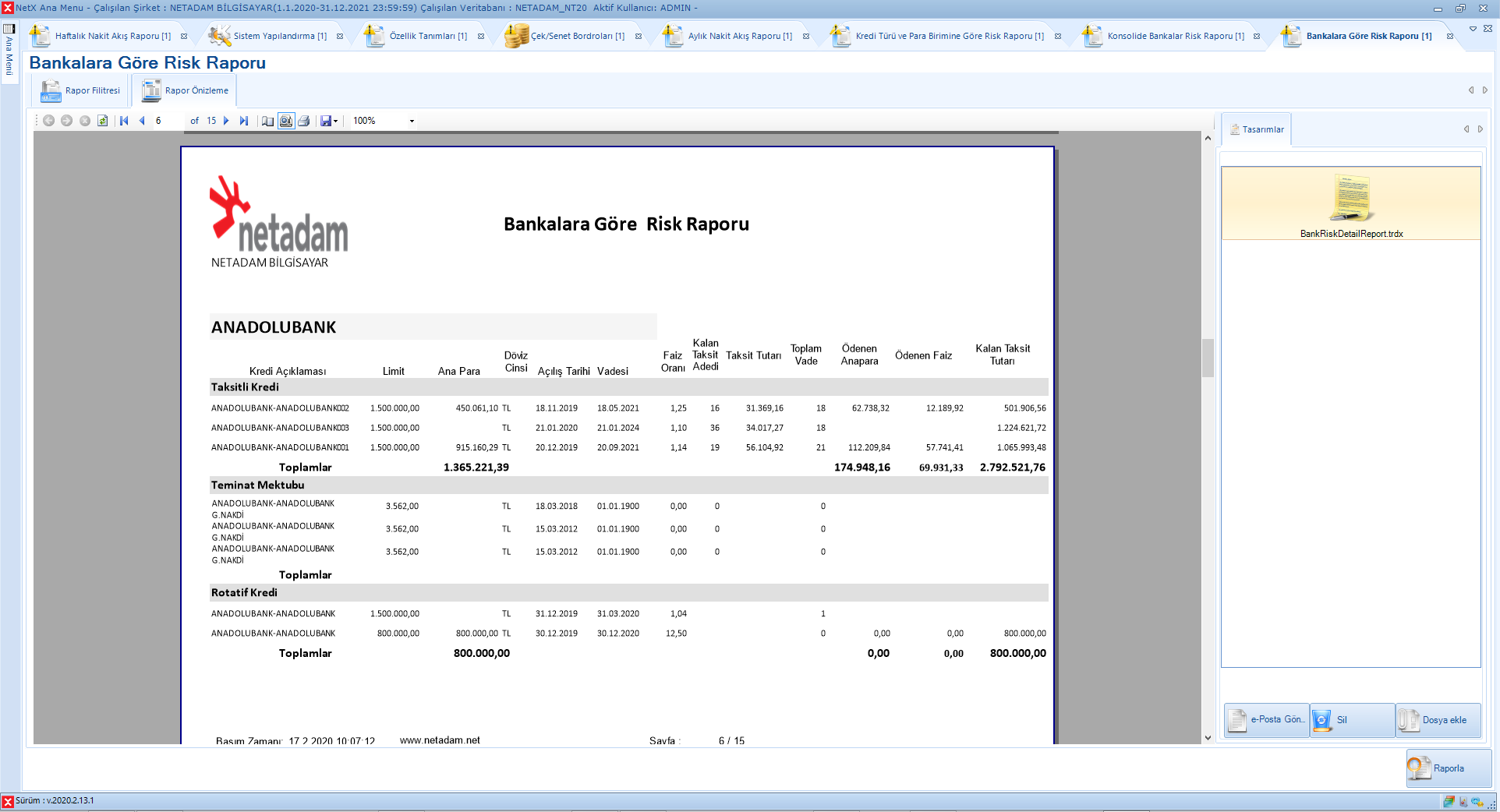This screenshot has width=1500, height=812.
Task: Open the Çek/Senet Bordroları tab
Action: pyautogui.click(x=578, y=36)
